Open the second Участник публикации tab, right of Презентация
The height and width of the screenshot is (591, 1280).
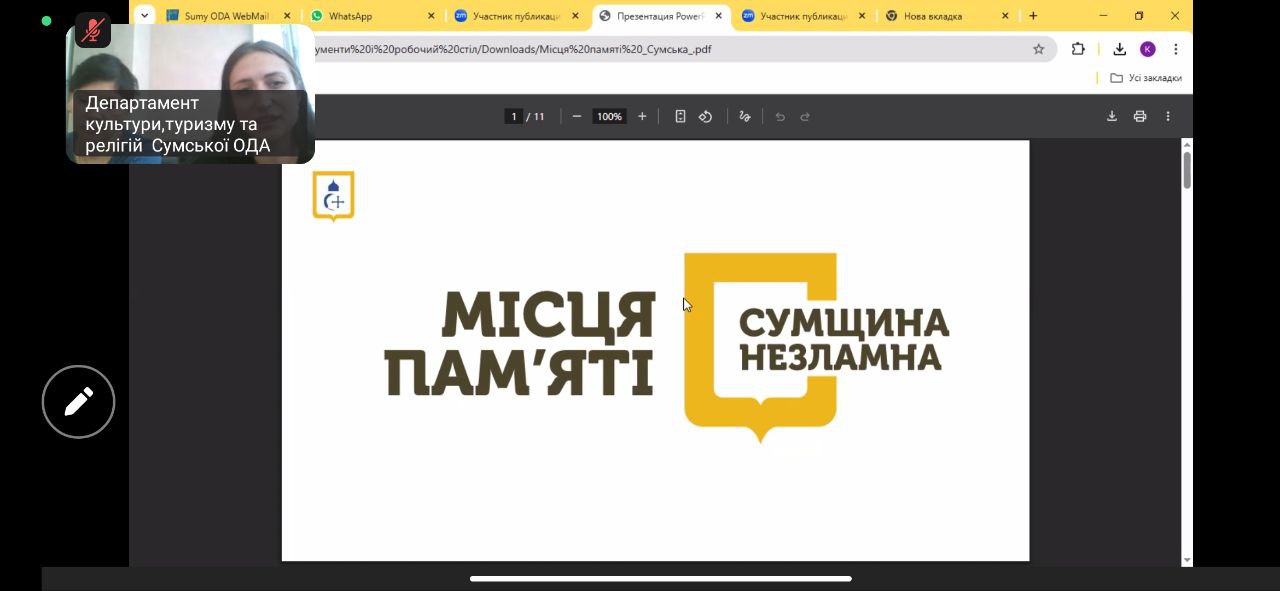(x=805, y=16)
